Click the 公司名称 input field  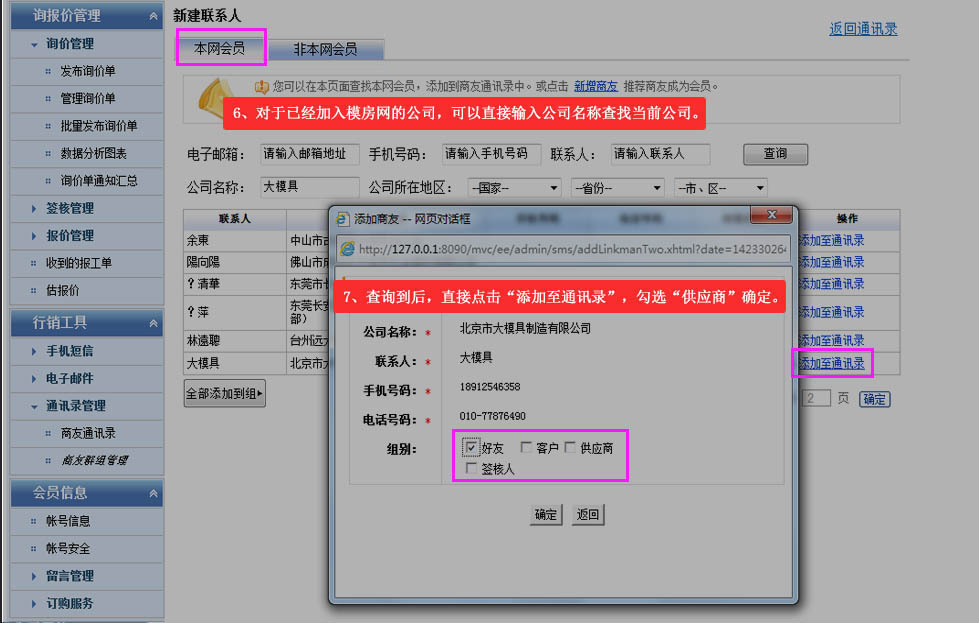coord(308,187)
